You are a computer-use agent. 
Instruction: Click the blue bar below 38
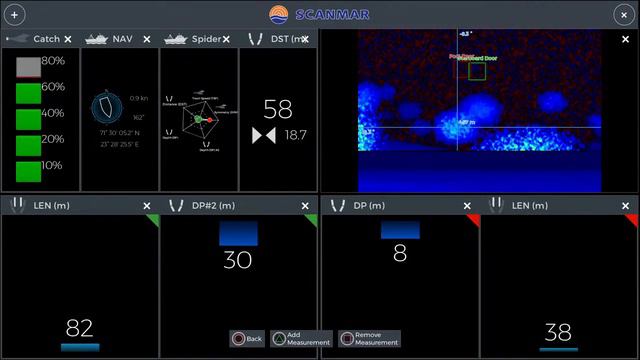tap(558, 349)
